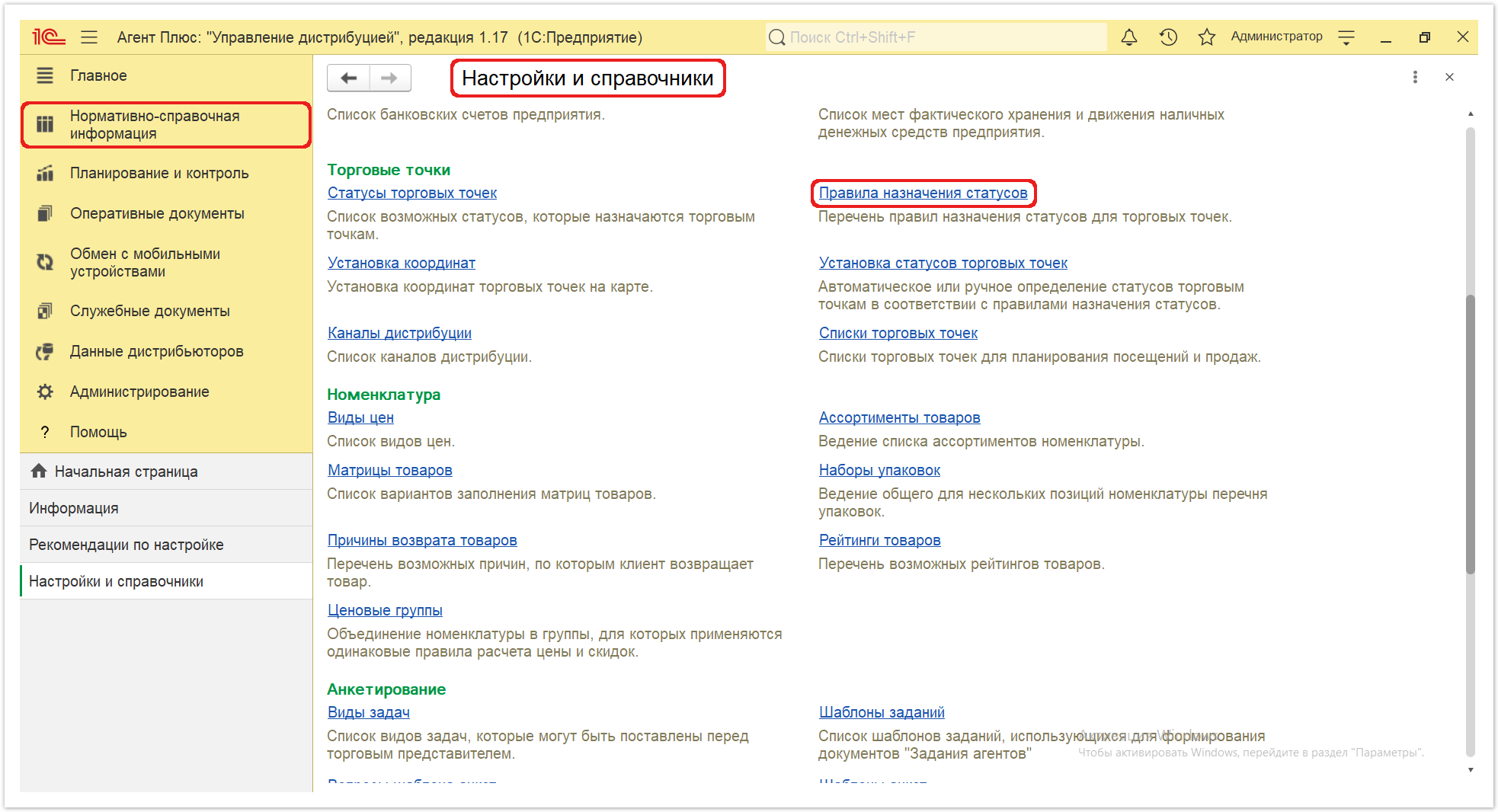Open Администрирование section
The height and width of the screenshot is (812, 1498).
coord(166,392)
